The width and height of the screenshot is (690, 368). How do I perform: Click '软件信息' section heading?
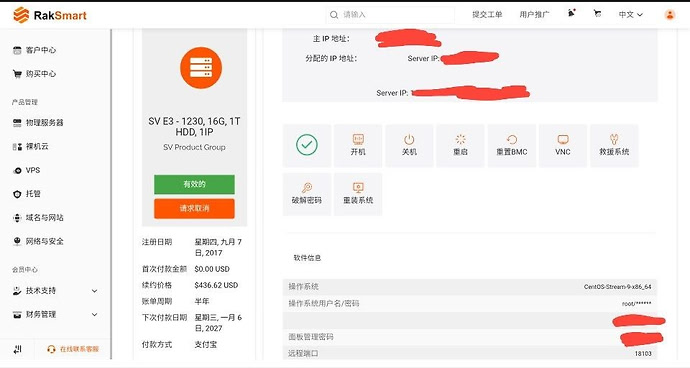point(307,258)
